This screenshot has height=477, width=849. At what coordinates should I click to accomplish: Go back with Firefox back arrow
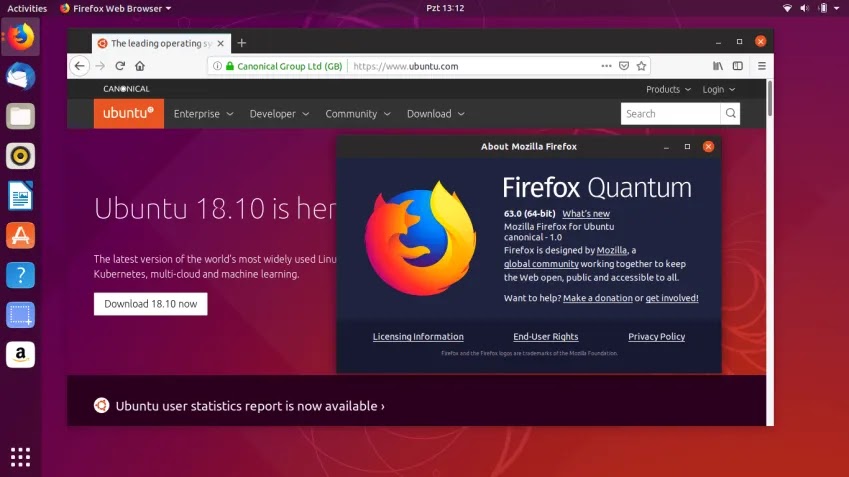80,66
